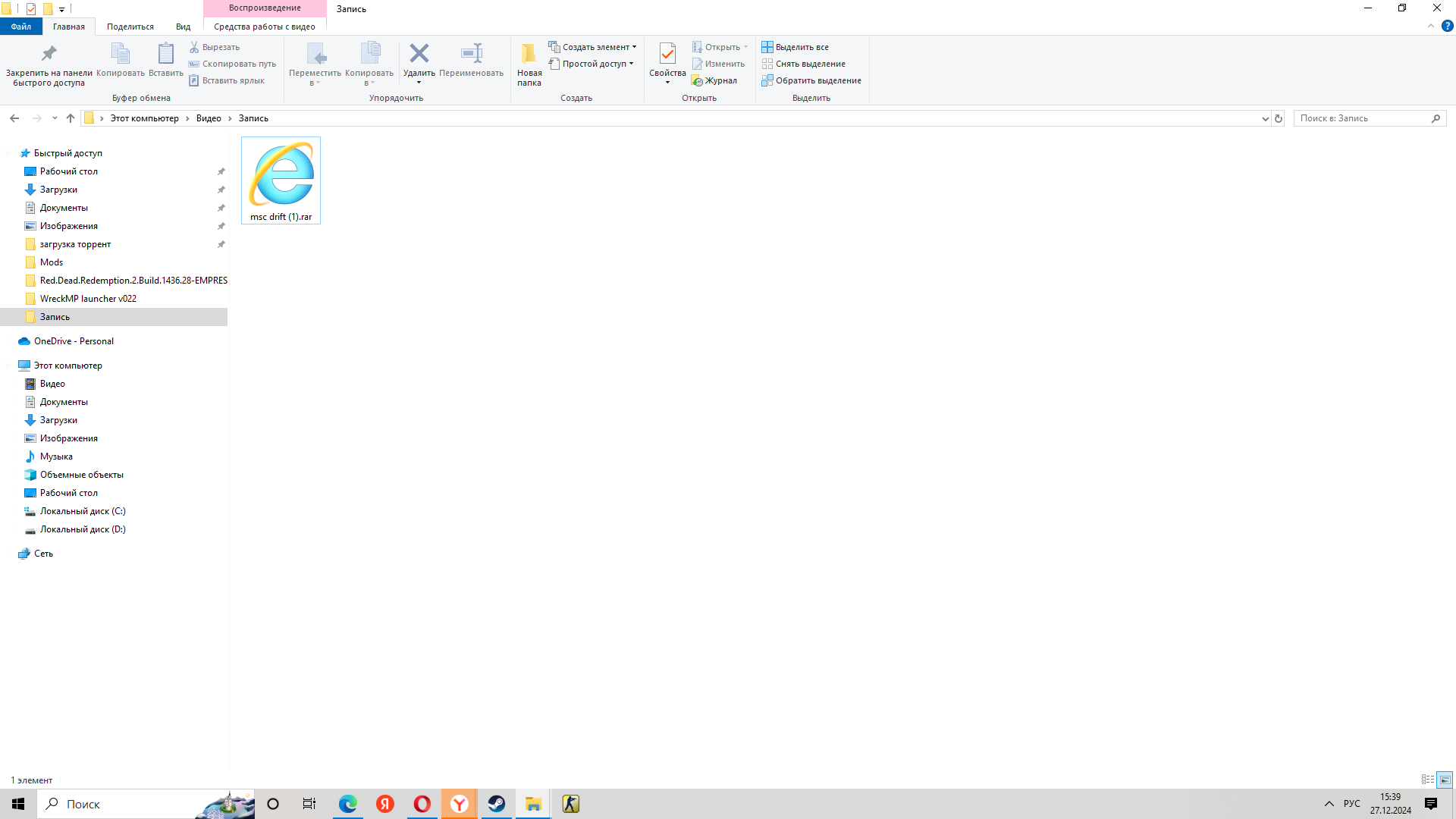Click the Воспроизведение contextual tab header
The image size is (1456, 819).
pos(265,8)
